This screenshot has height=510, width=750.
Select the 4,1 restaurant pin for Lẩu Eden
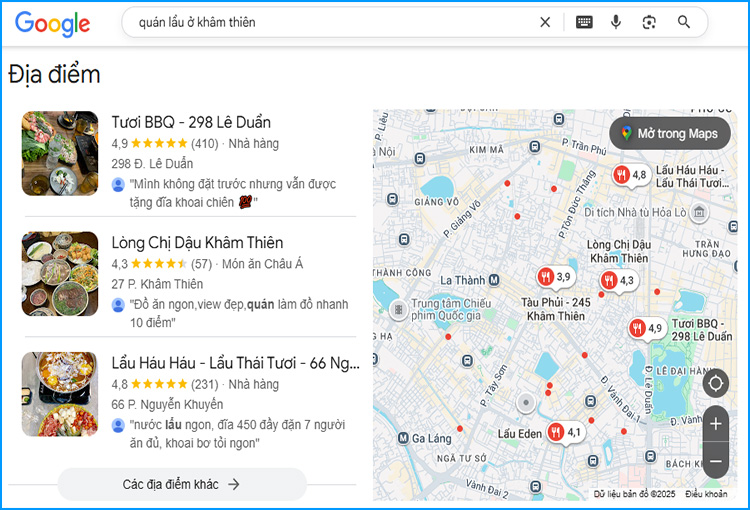565,433
